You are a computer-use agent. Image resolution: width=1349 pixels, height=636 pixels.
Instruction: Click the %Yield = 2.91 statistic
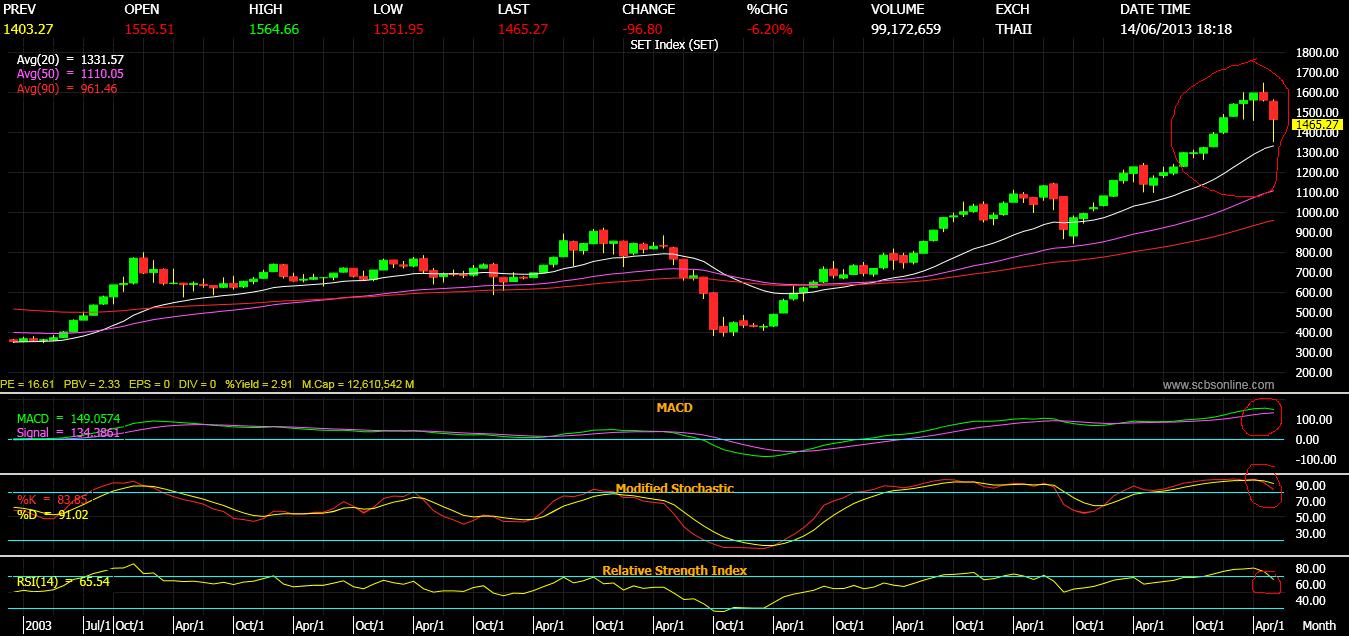click(258, 384)
